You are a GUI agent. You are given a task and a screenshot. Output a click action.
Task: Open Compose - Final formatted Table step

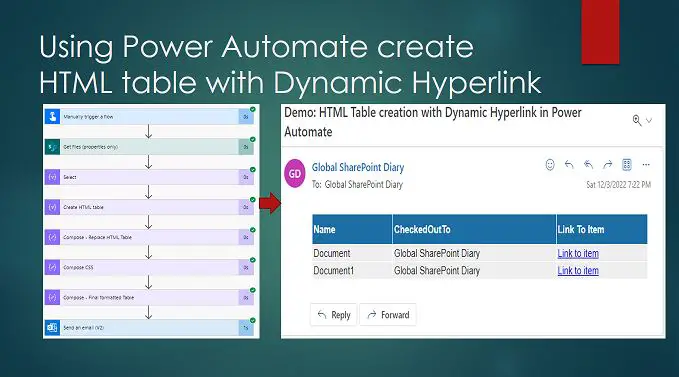149,298
